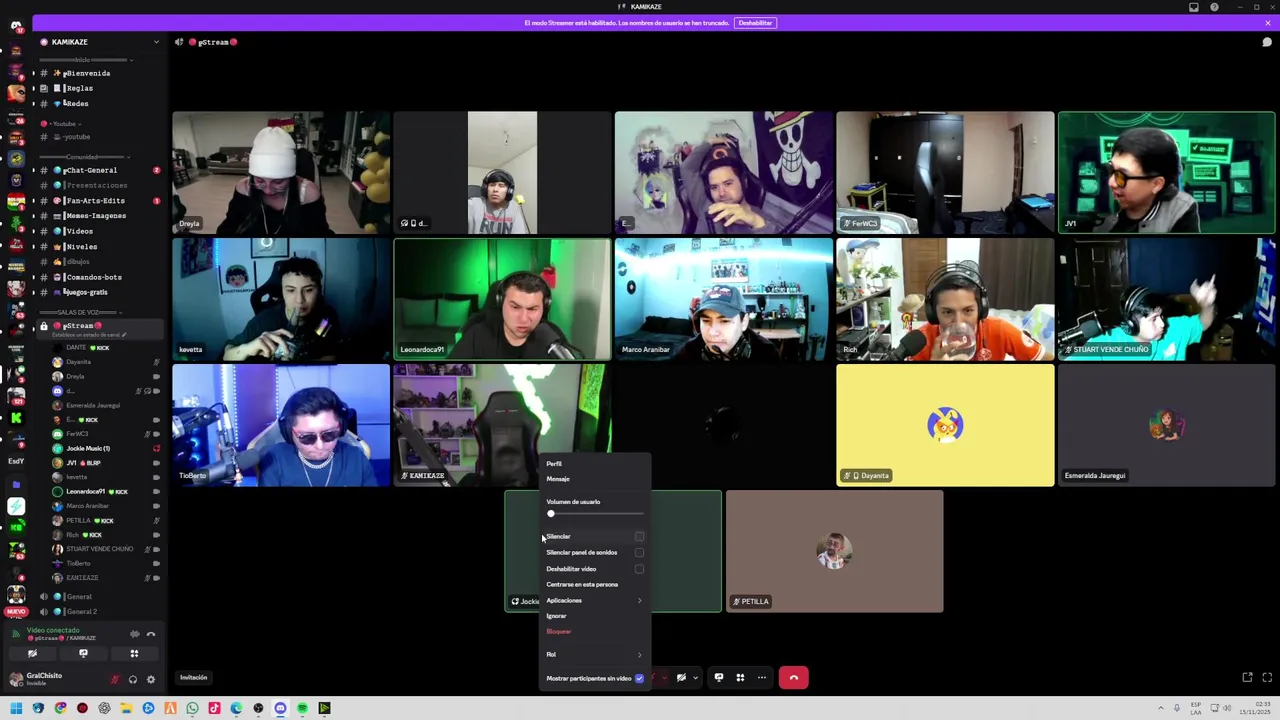Expand the Rol submenu
The width and height of the screenshot is (1280, 720).
(594, 654)
